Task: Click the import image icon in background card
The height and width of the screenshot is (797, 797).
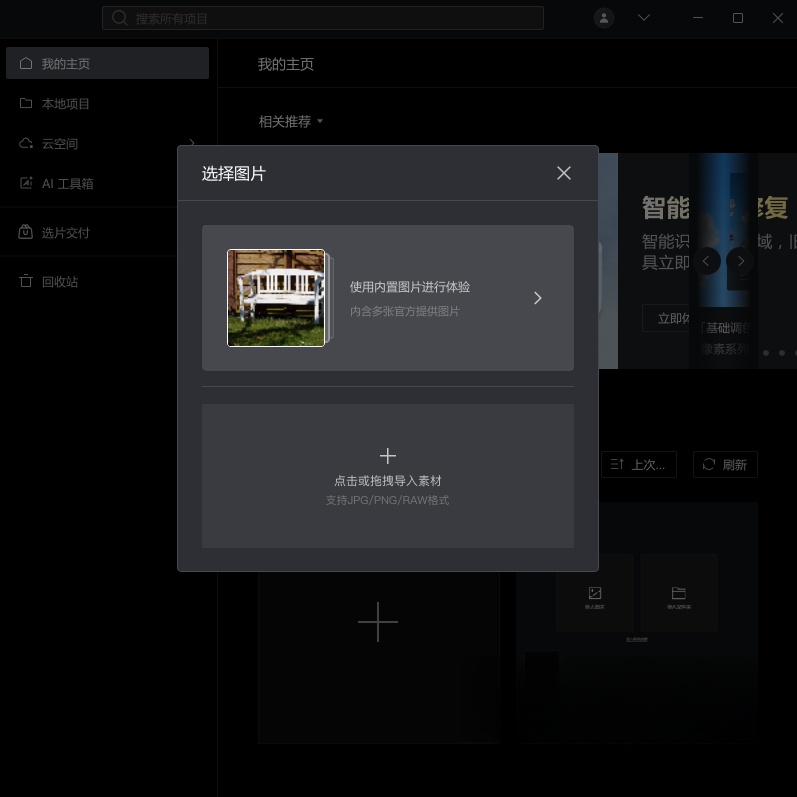Action: point(595,593)
